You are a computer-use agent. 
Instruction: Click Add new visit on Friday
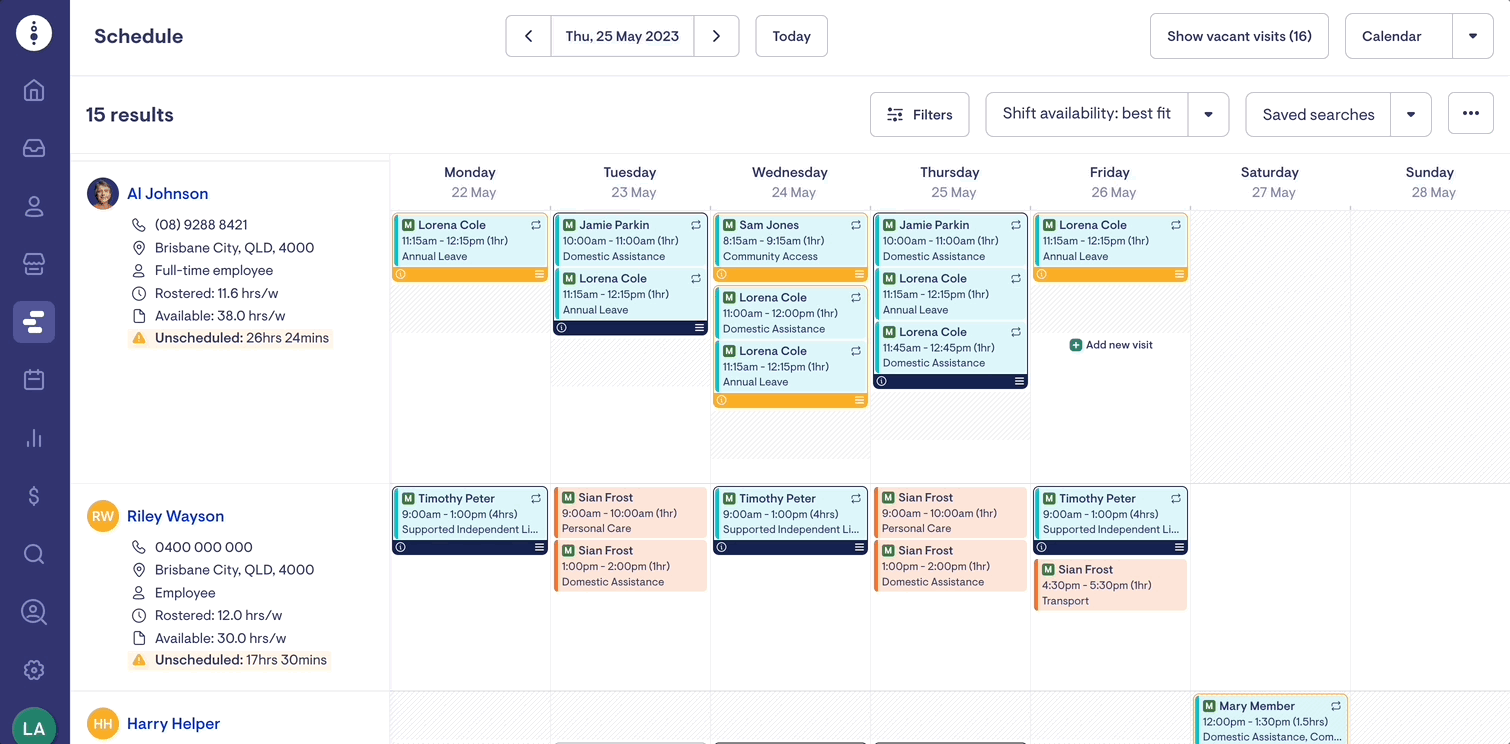(1110, 345)
